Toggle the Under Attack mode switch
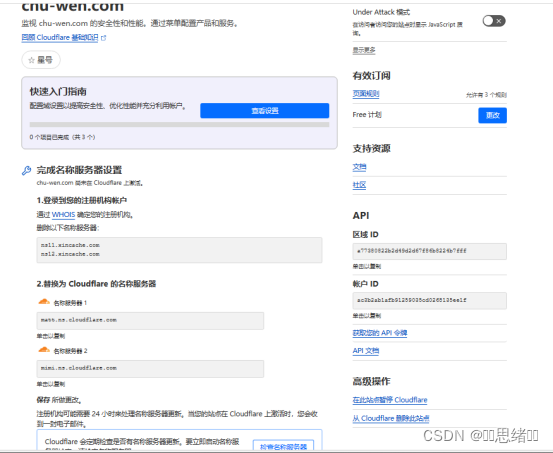 tap(494, 21)
